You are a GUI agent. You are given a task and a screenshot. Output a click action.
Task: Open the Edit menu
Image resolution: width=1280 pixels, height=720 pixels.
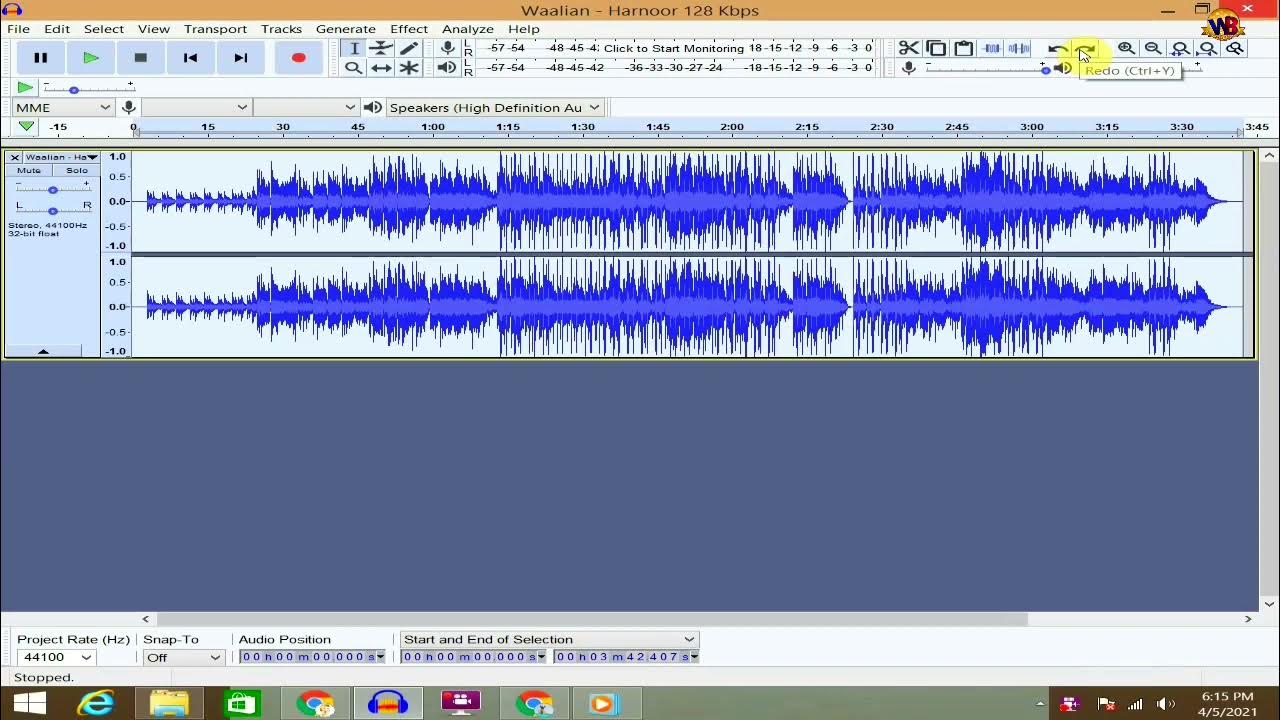tap(57, 29)
